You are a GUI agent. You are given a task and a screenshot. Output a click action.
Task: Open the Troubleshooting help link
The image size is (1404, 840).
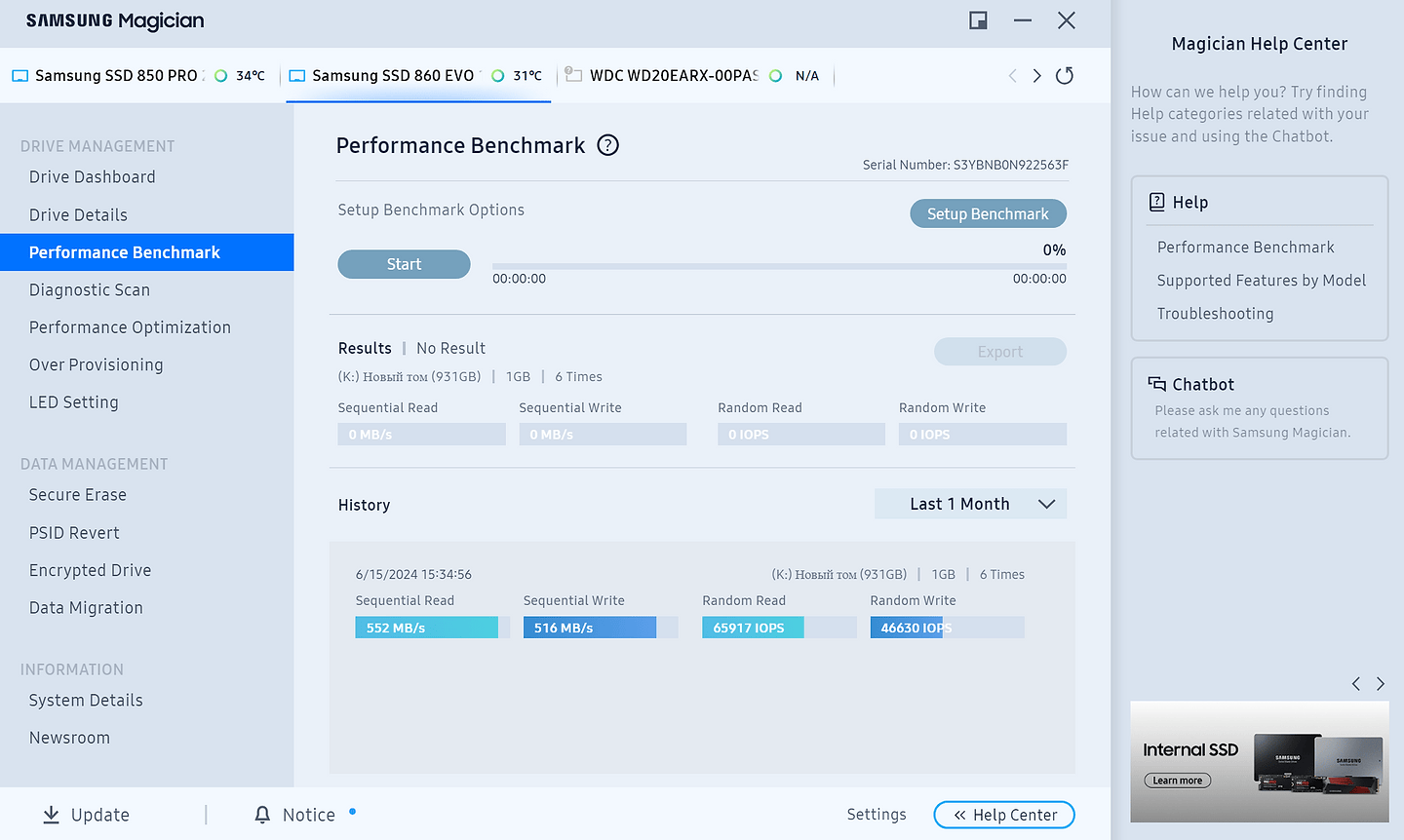click(x=1215, y=314)
